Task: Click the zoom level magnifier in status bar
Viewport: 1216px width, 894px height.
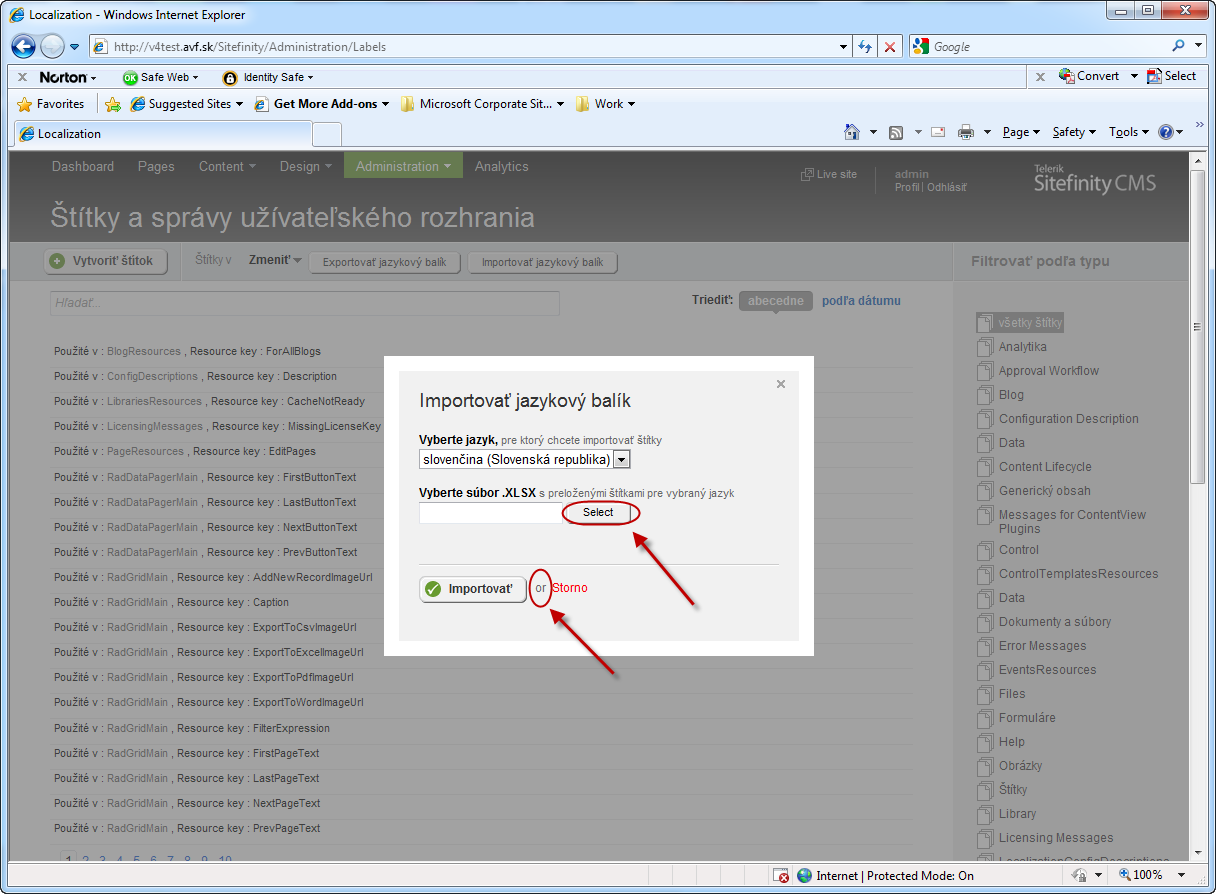Action: [1125, 875]
